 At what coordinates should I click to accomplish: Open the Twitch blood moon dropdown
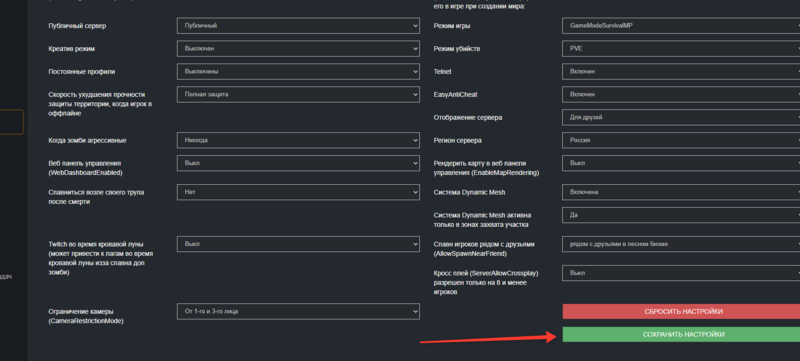298,244
